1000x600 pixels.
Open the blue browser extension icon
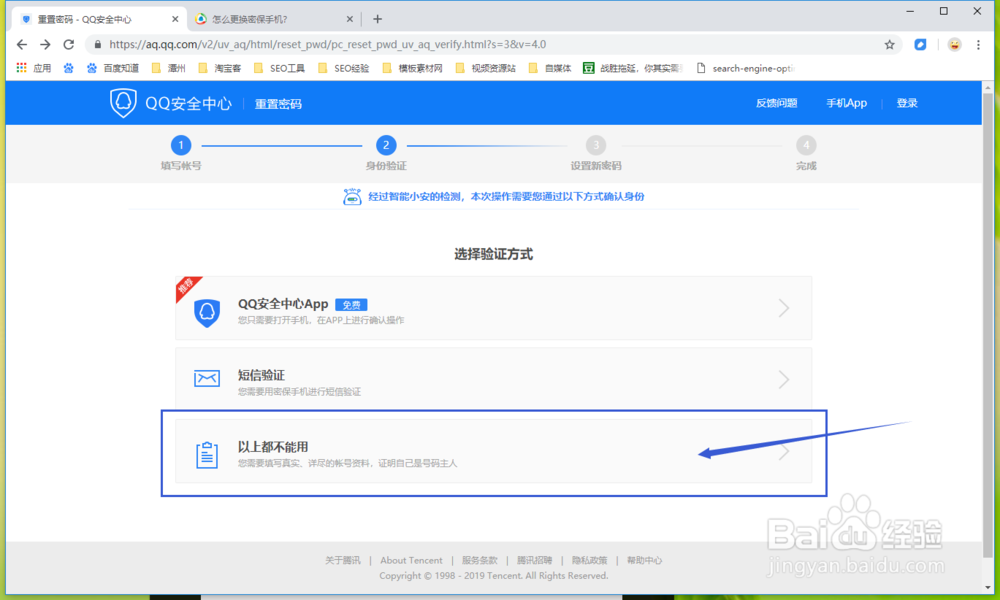[920, 45]
